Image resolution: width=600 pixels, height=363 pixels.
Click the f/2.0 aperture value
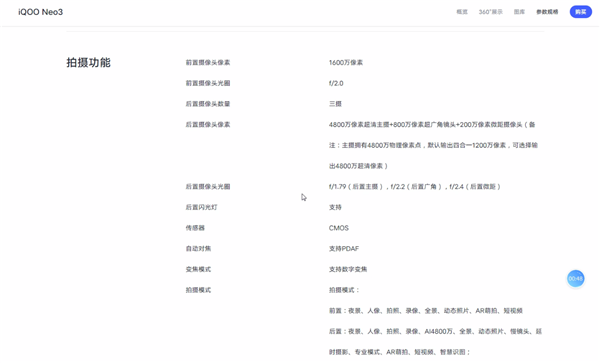[336, 83]
